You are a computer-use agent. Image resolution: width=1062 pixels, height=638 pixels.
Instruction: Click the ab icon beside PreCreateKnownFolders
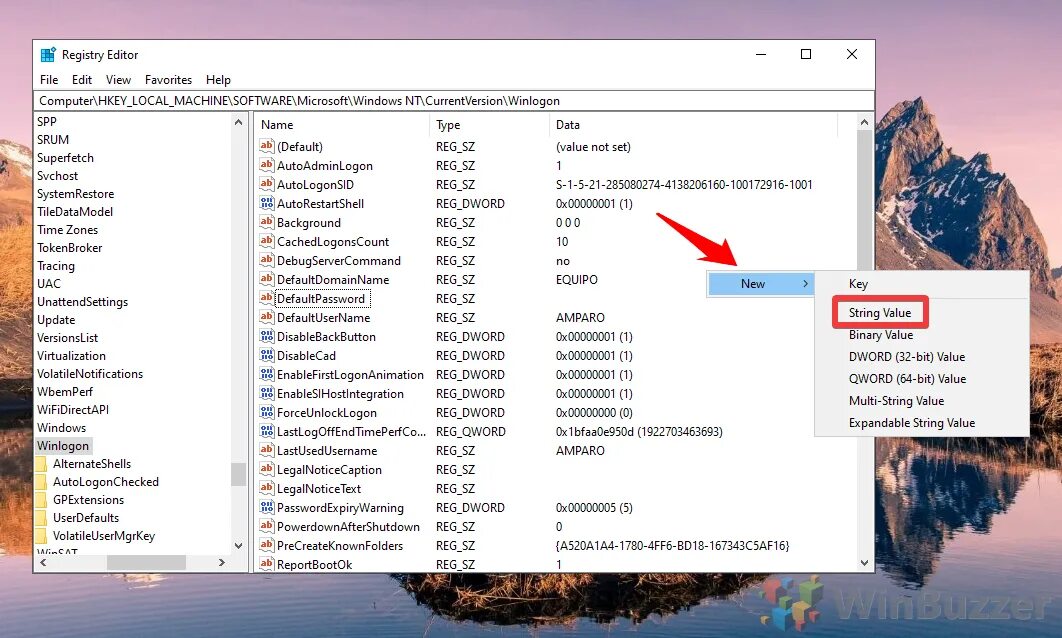click(267, 545)
